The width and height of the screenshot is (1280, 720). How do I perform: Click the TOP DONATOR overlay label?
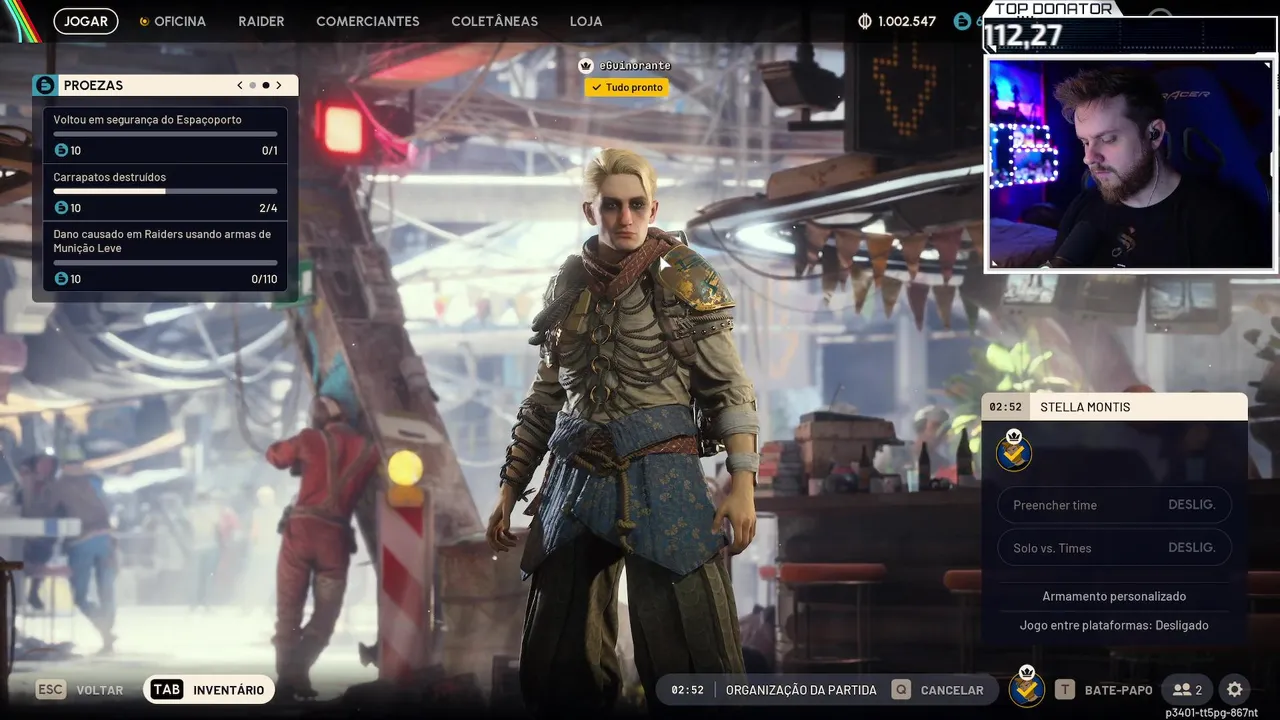pyautogui.click(x=1053, y=9)
